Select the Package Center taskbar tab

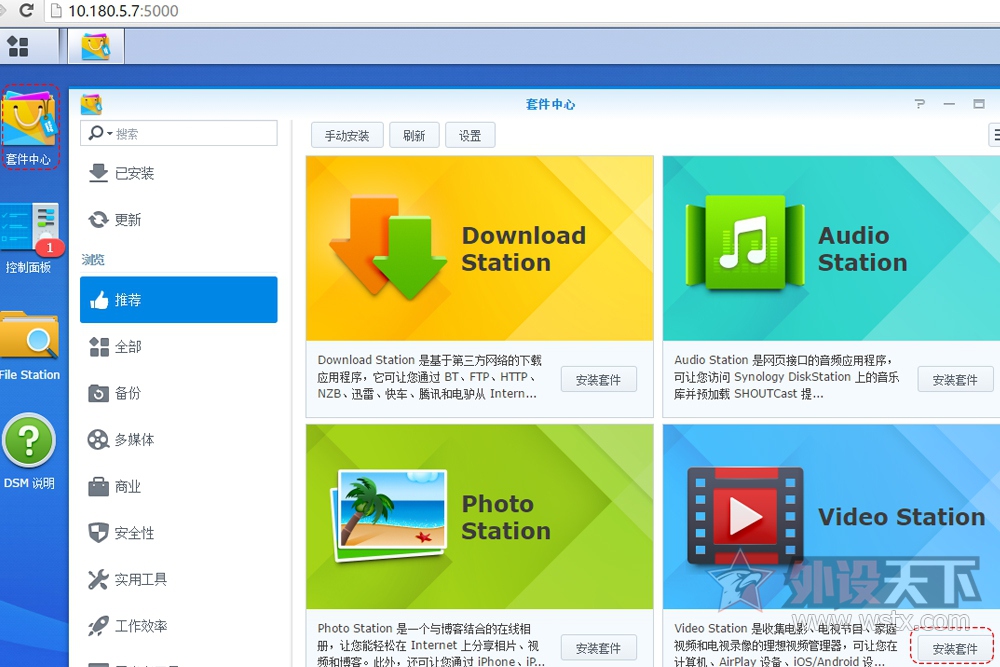tap(96, 47)
